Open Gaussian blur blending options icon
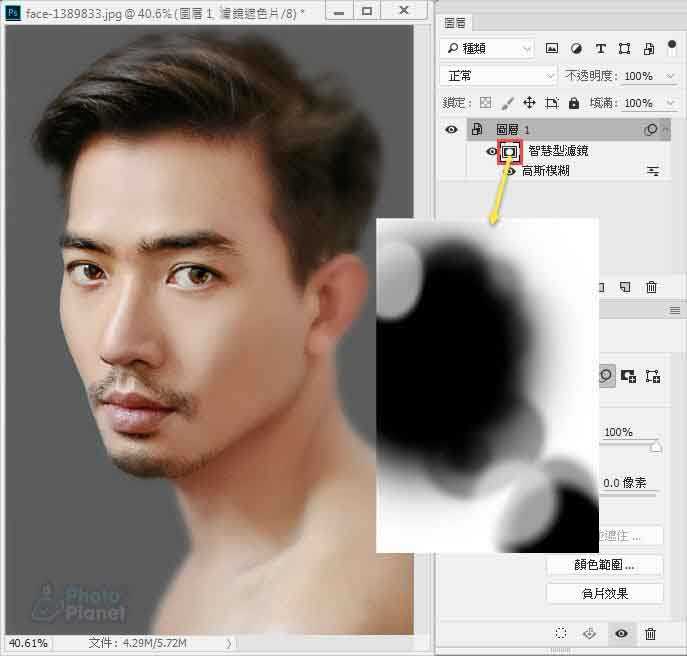This screenshot has height=656, width=687. [x=653, y=172]
